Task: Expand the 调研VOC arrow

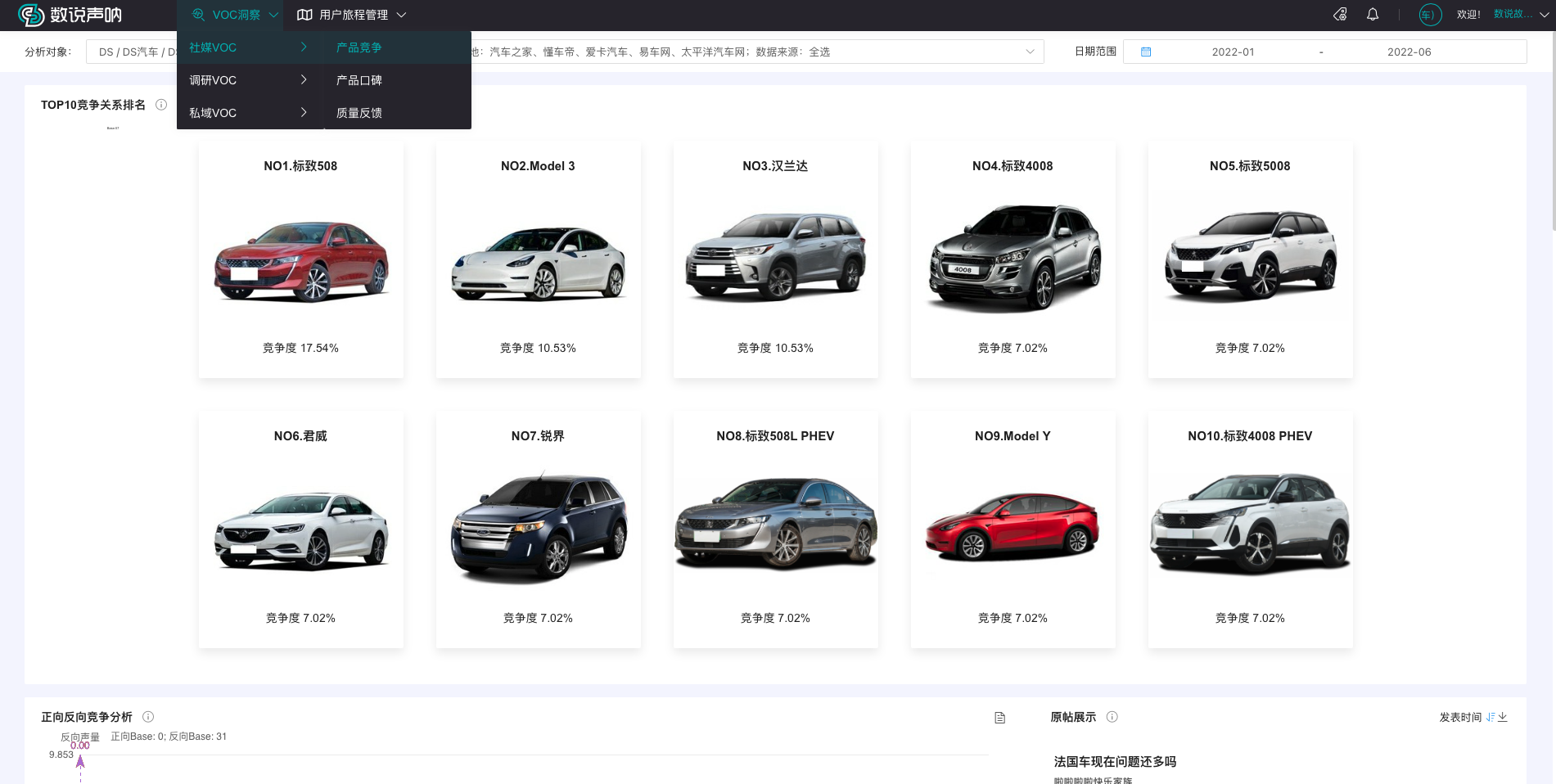Action: click(x=304, y=80)
